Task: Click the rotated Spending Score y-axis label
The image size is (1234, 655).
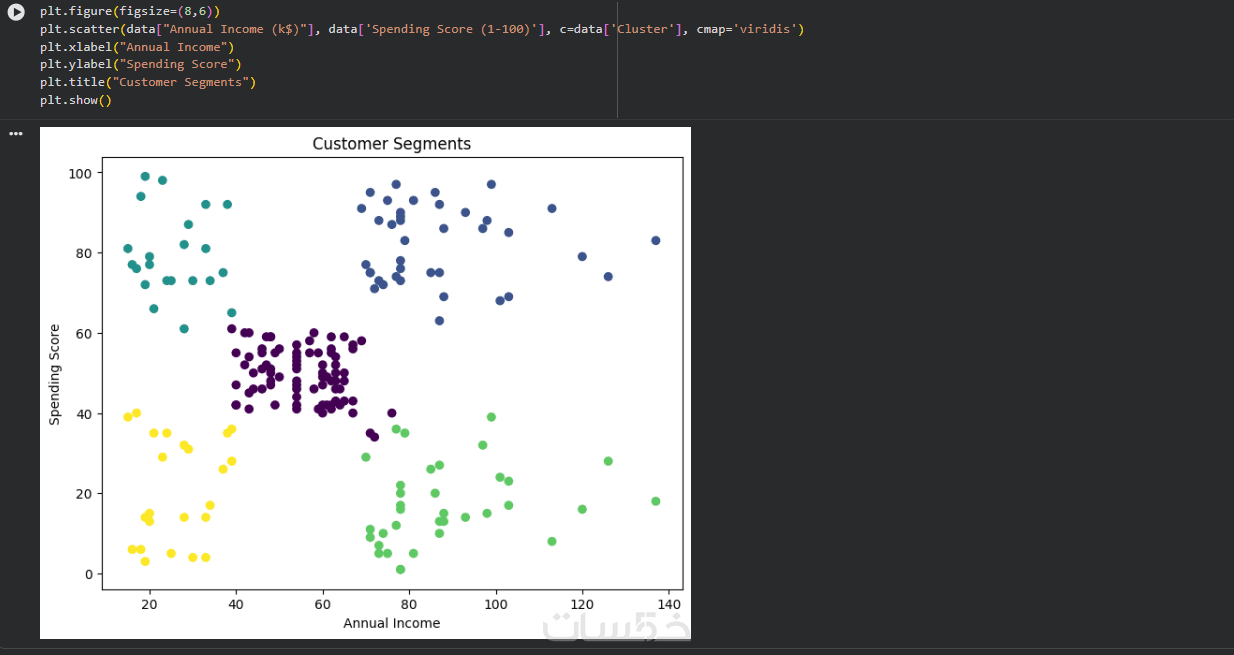Action: pos(55,374)
